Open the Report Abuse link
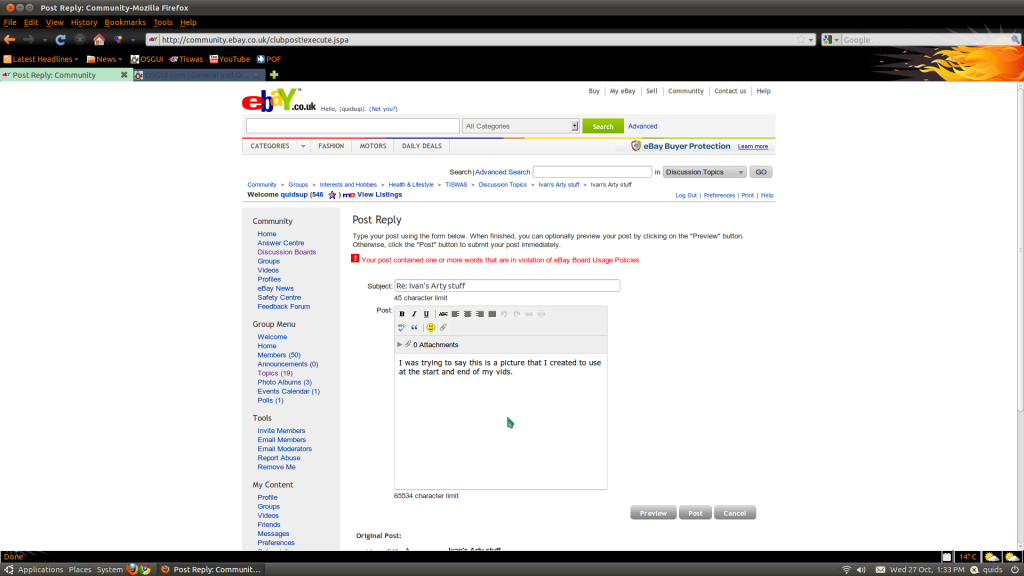 pos(279,458)
